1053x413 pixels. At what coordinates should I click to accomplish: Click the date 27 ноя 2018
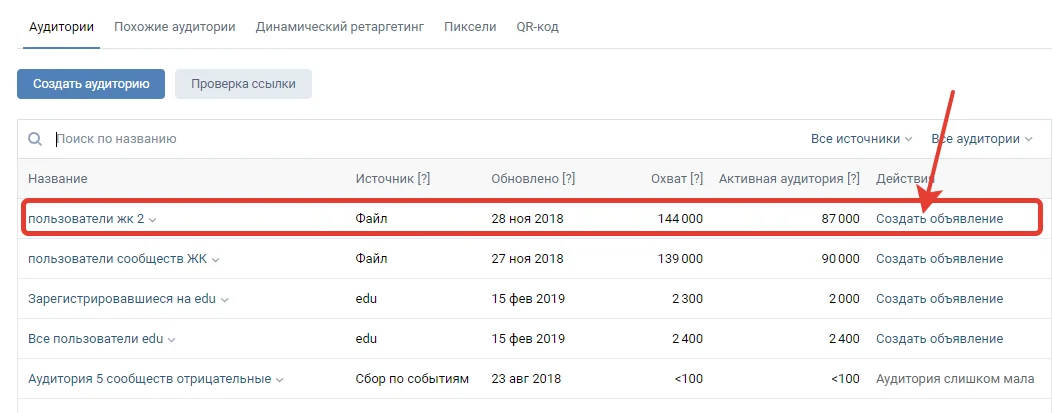coord(527,259)
